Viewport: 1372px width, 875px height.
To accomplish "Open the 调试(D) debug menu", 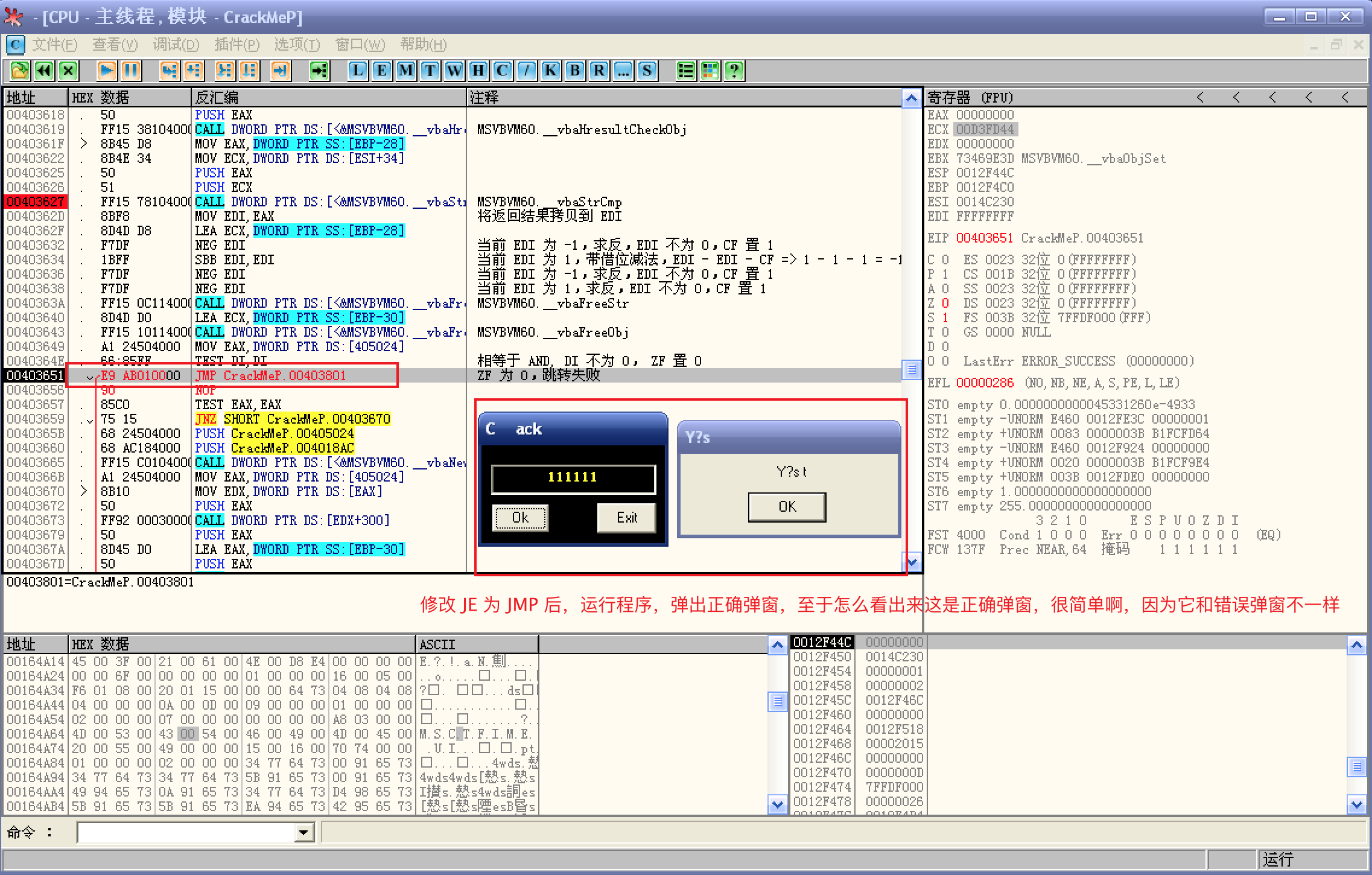I will click(176, 45).
